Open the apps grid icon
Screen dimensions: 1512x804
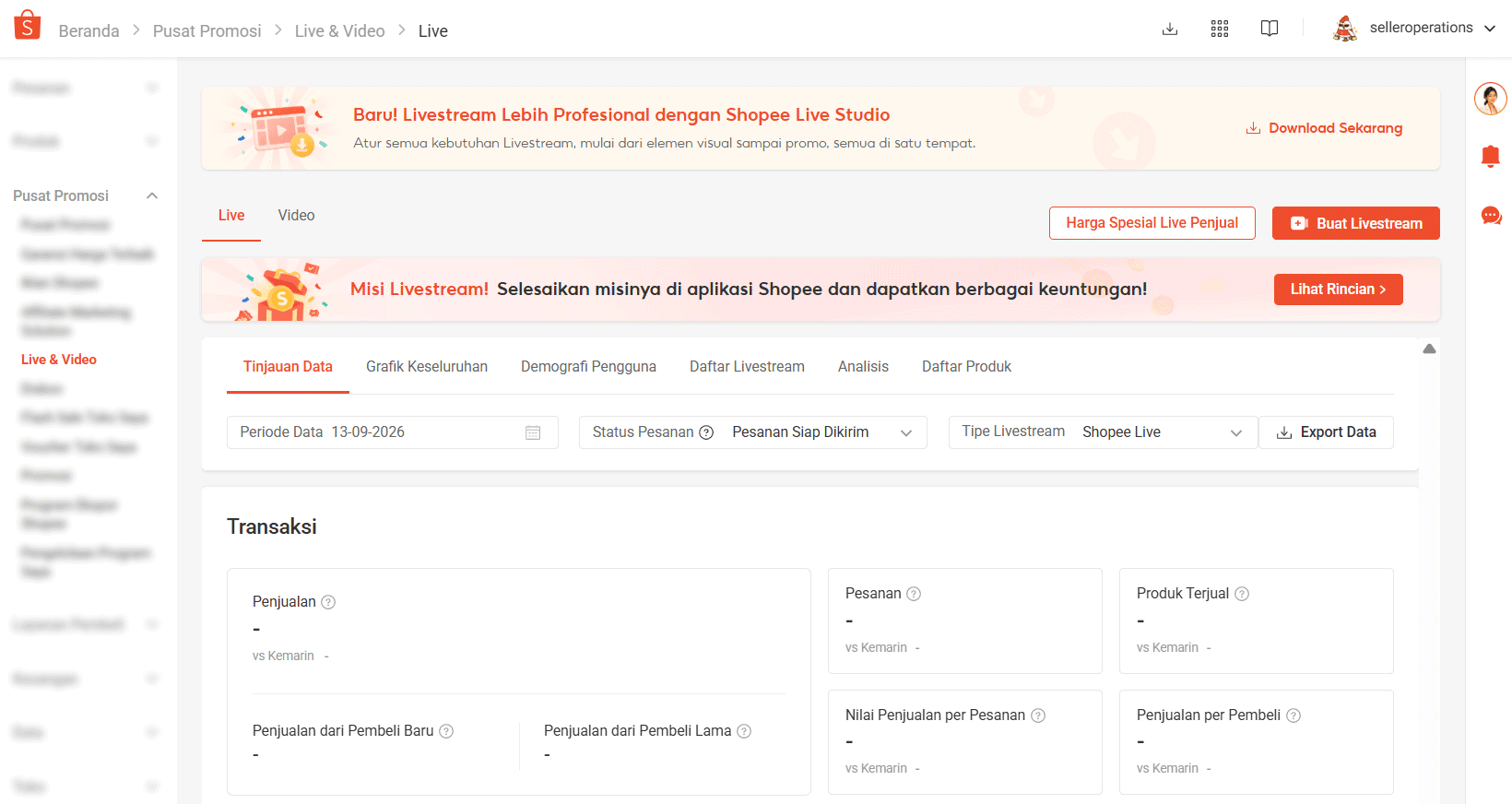click(x=1220, y=29)
